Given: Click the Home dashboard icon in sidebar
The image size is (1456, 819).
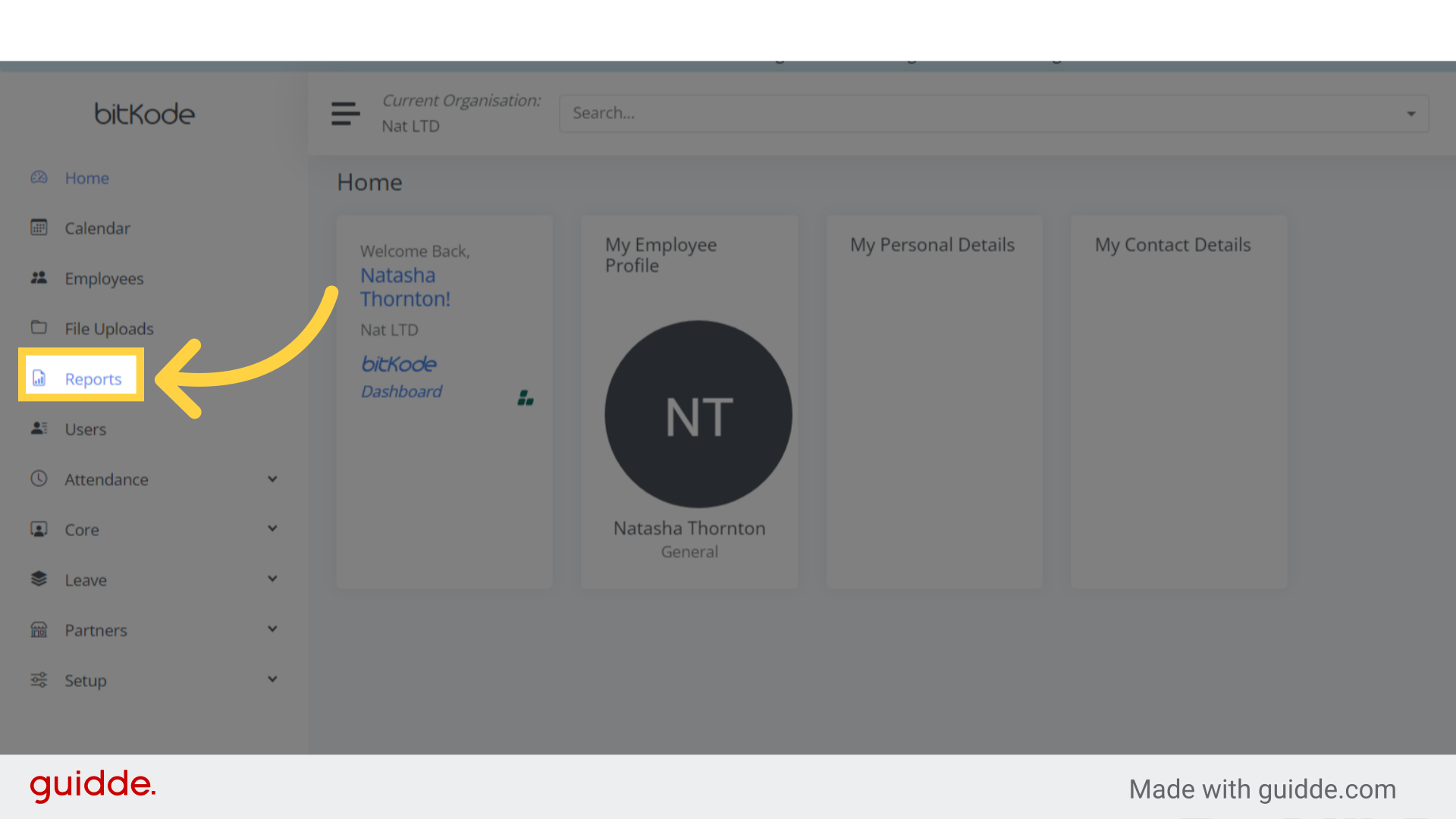Looking at the screenshot, I should (39, 177).
